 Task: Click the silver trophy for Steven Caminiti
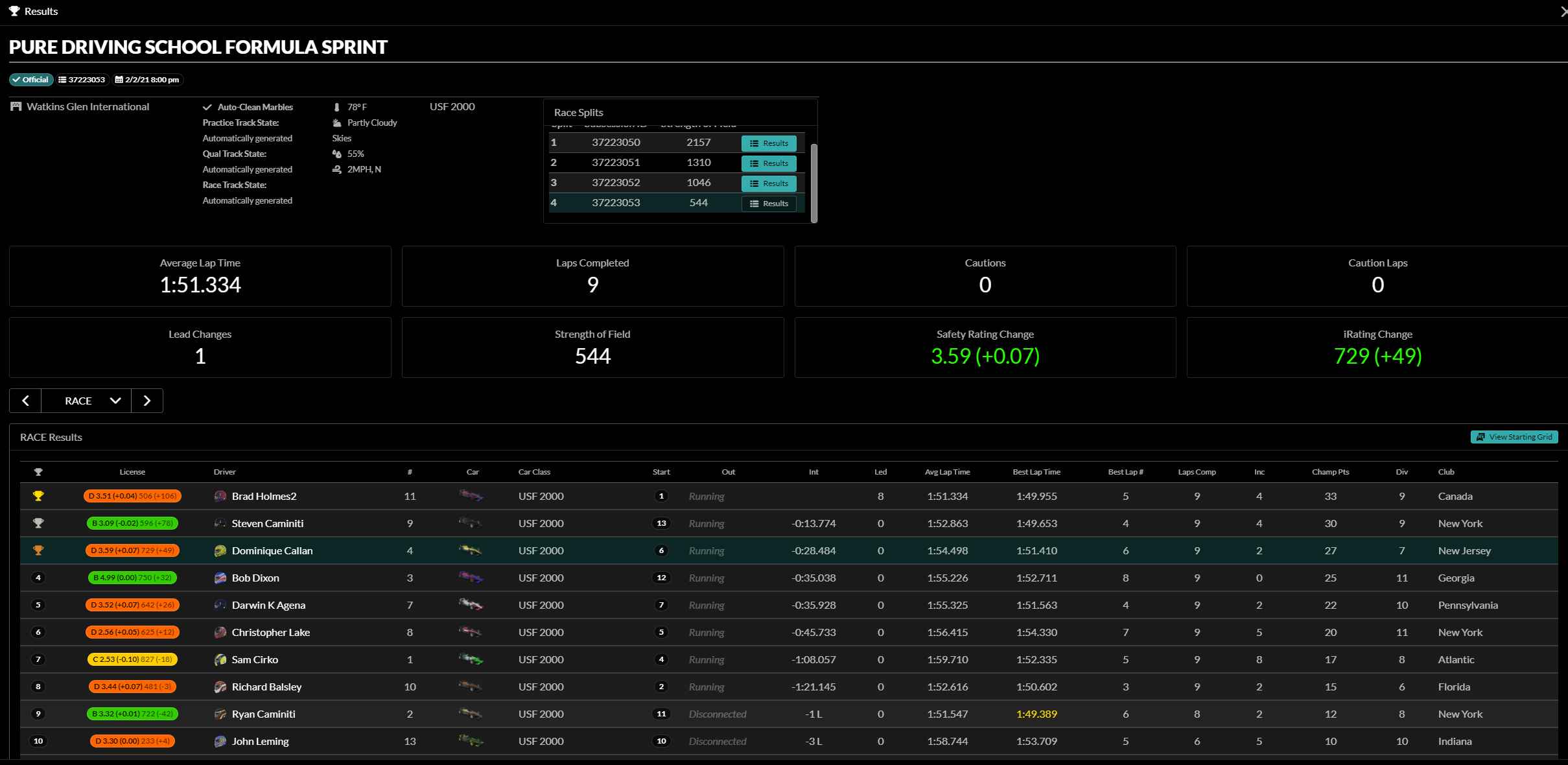tap(38, 523)
